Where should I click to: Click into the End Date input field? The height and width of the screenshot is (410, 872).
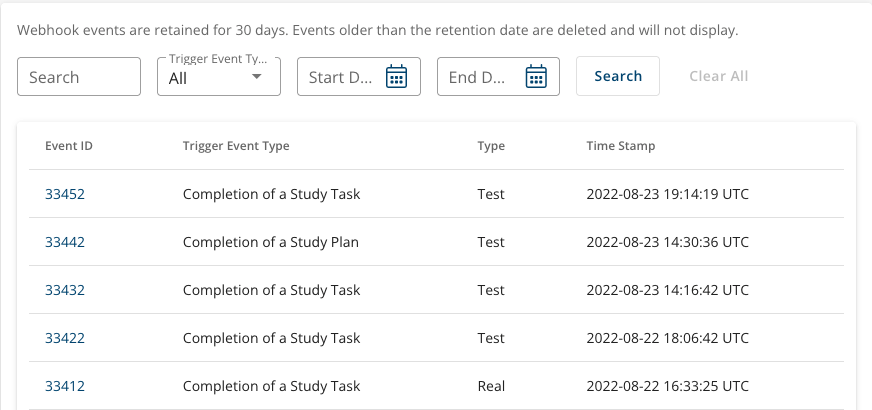click(x=498, y=77)
